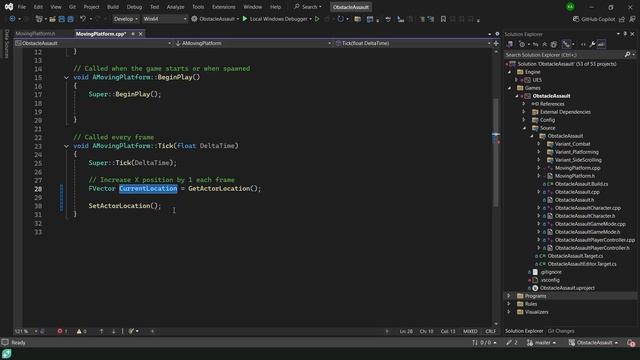
Task: Click the Open File folder icon in toolbar
Action: (52, 19)
